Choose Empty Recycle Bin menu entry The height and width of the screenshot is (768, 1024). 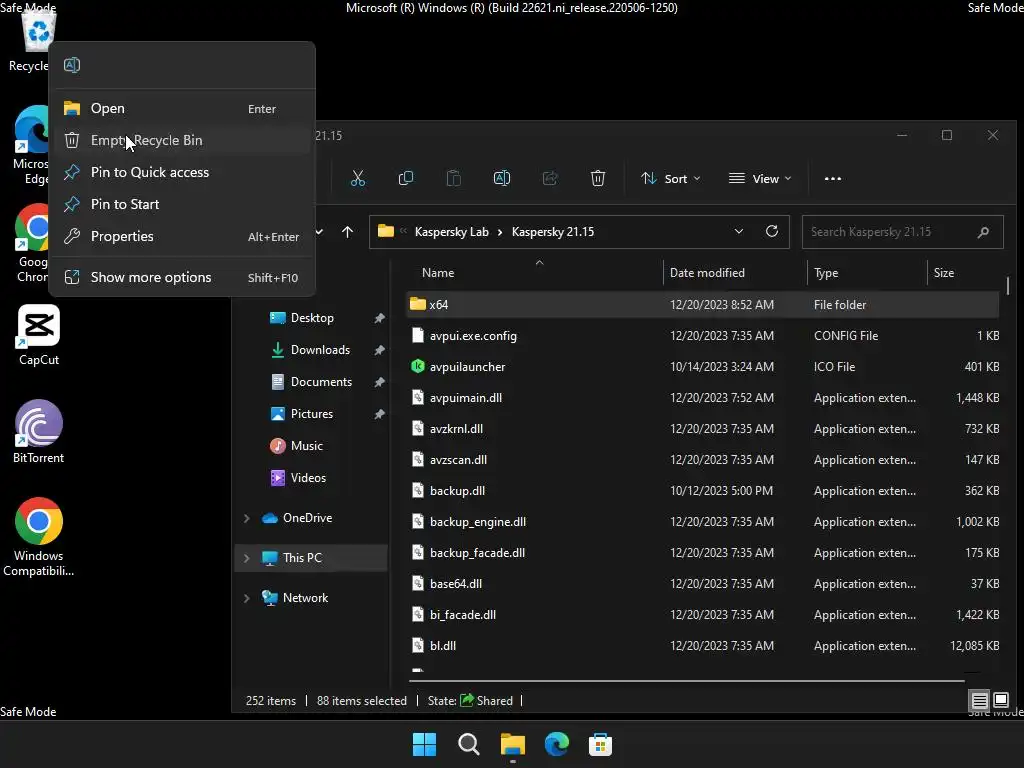point(182,140)
